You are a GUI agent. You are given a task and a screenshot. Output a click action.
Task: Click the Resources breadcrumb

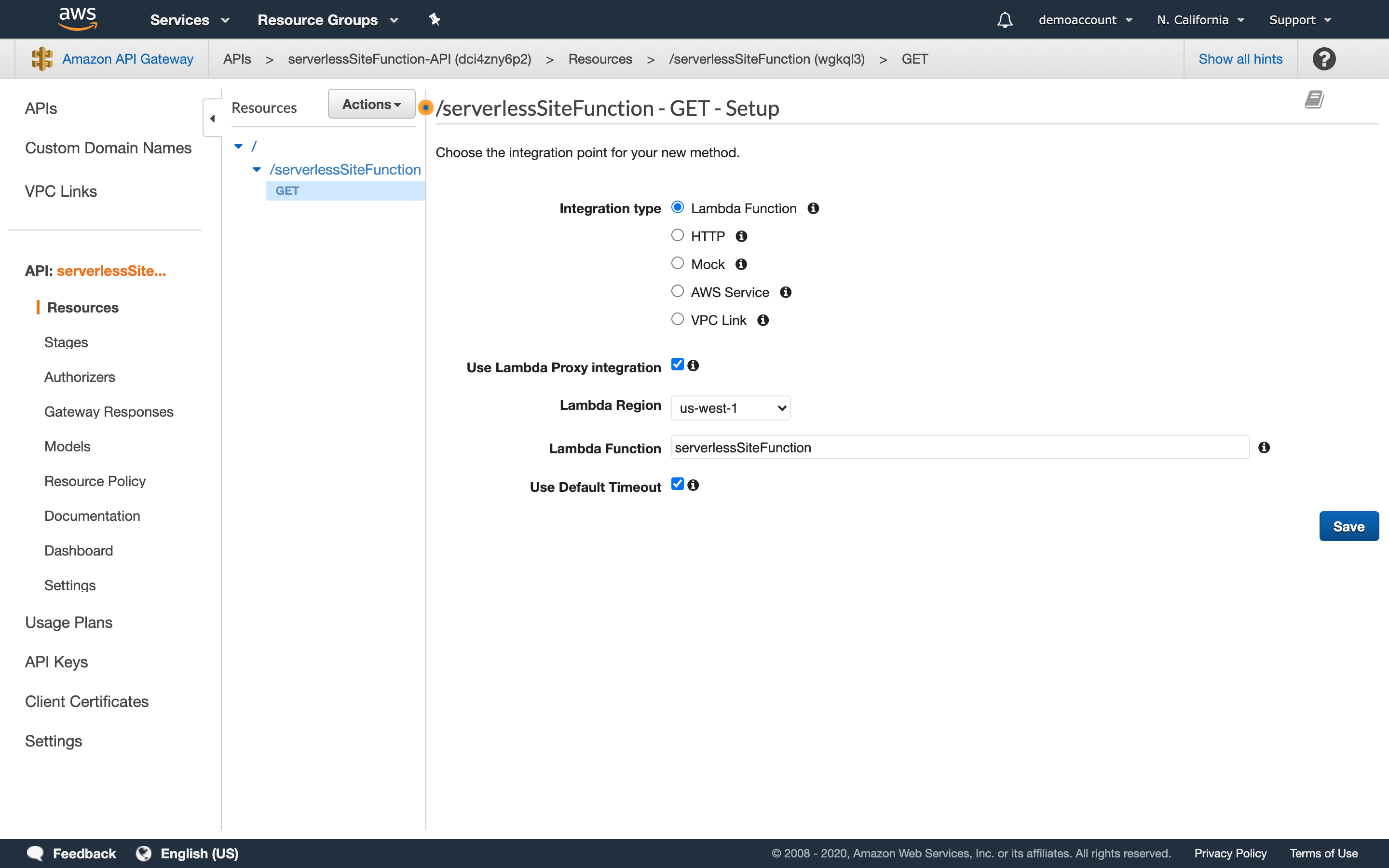click(600, 58)
